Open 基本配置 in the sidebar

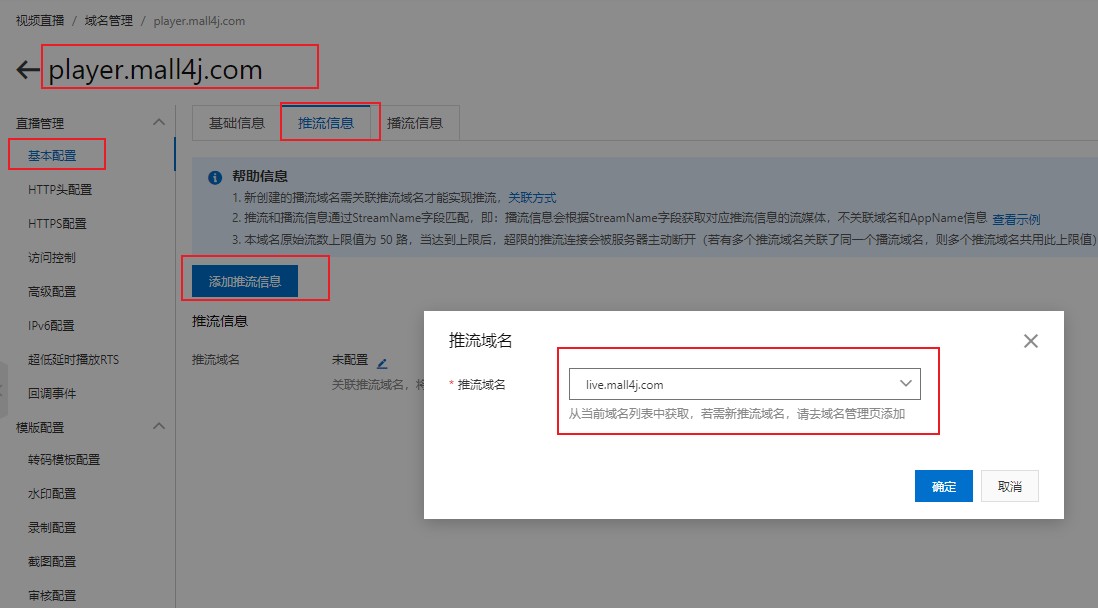coord(52,155)
